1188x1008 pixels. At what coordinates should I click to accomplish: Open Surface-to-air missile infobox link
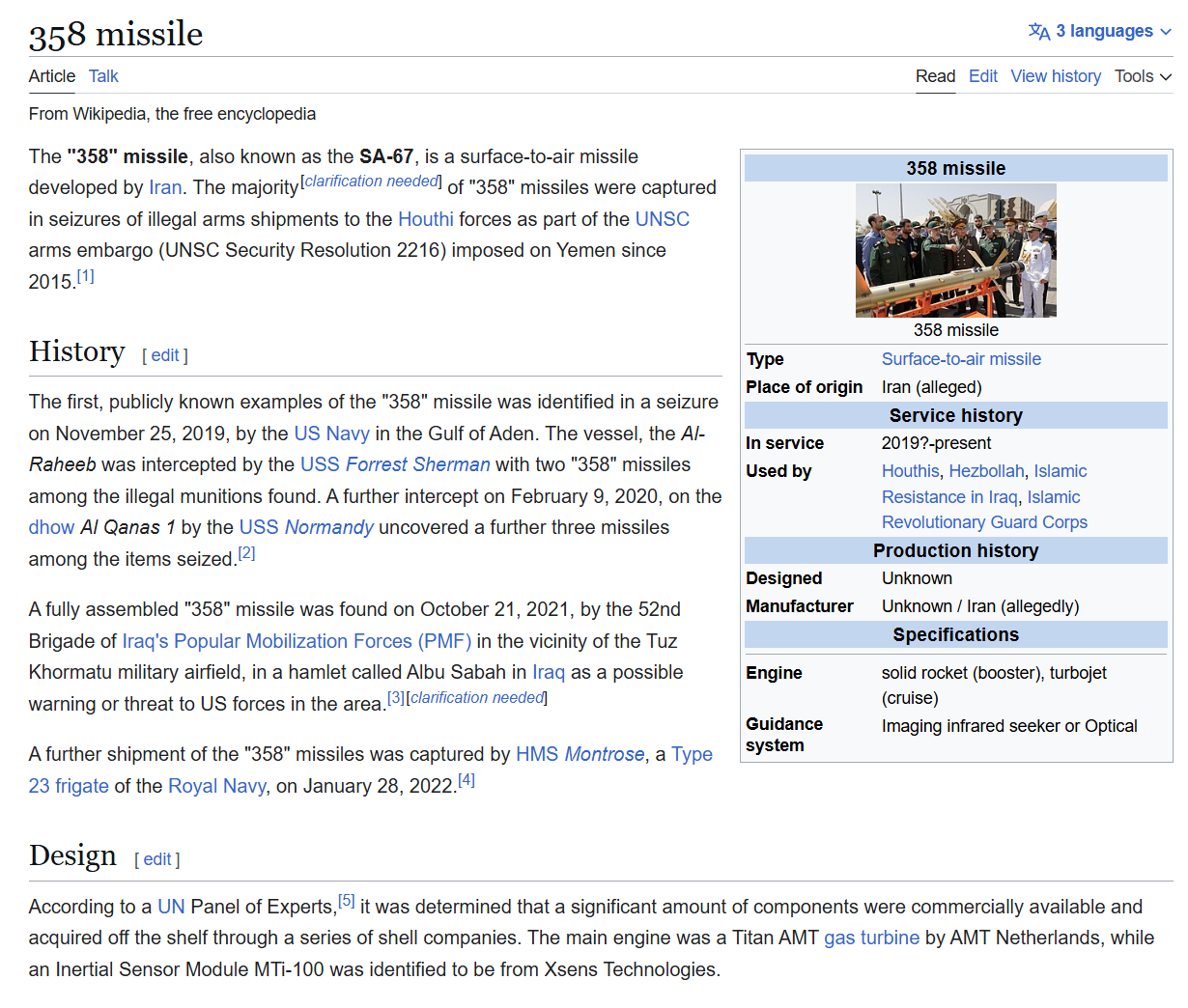(961, 359)
